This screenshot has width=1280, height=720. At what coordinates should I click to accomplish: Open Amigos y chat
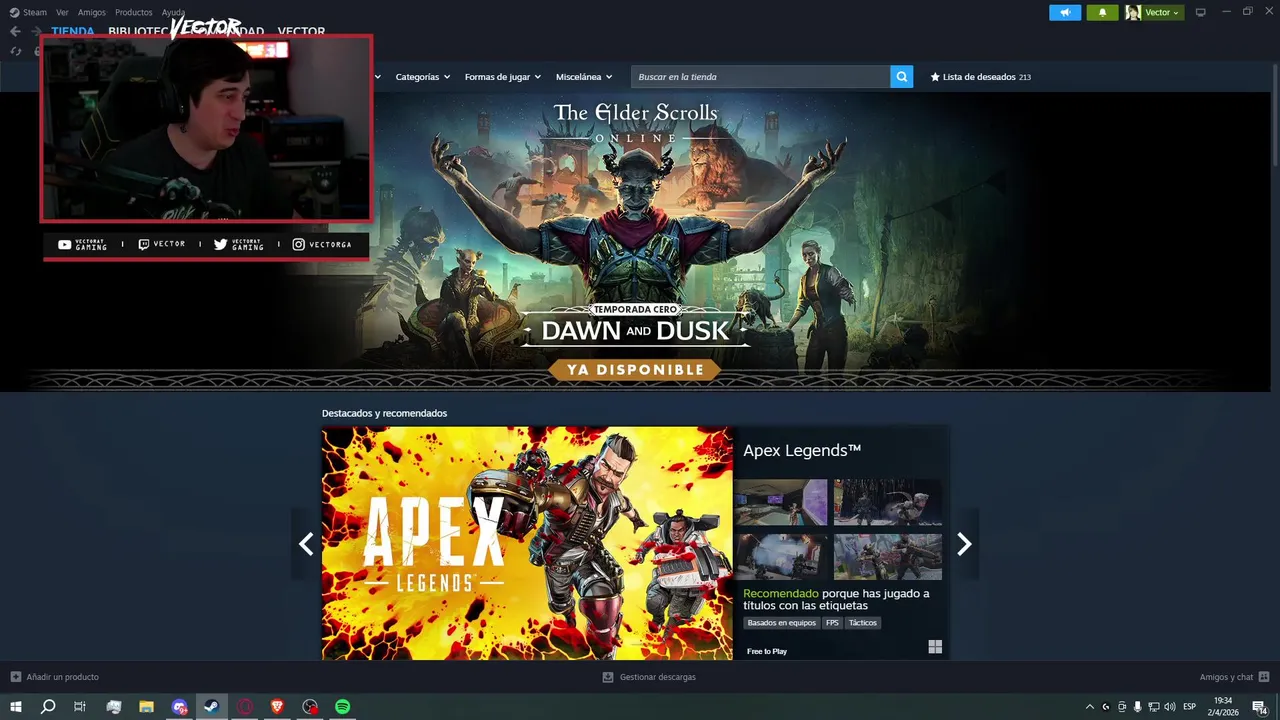(1234, 677)
